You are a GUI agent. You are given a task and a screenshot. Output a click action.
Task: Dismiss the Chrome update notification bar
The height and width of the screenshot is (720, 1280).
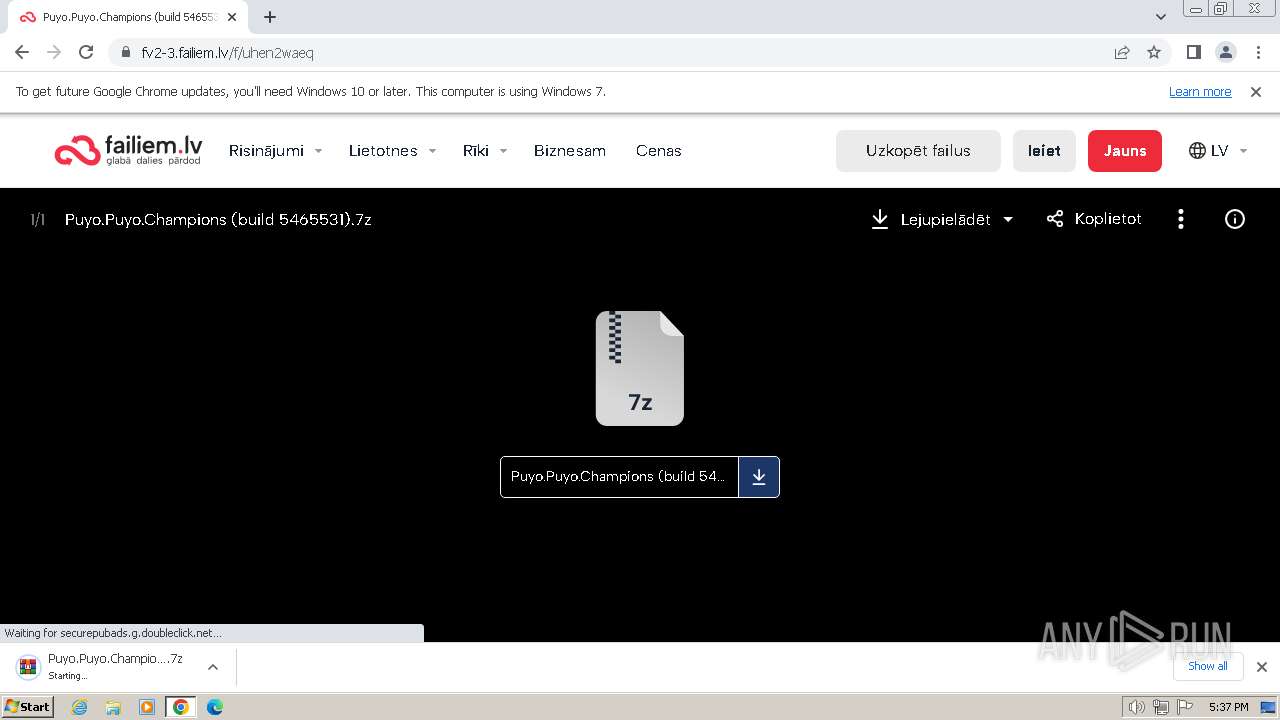(1256, 91)
